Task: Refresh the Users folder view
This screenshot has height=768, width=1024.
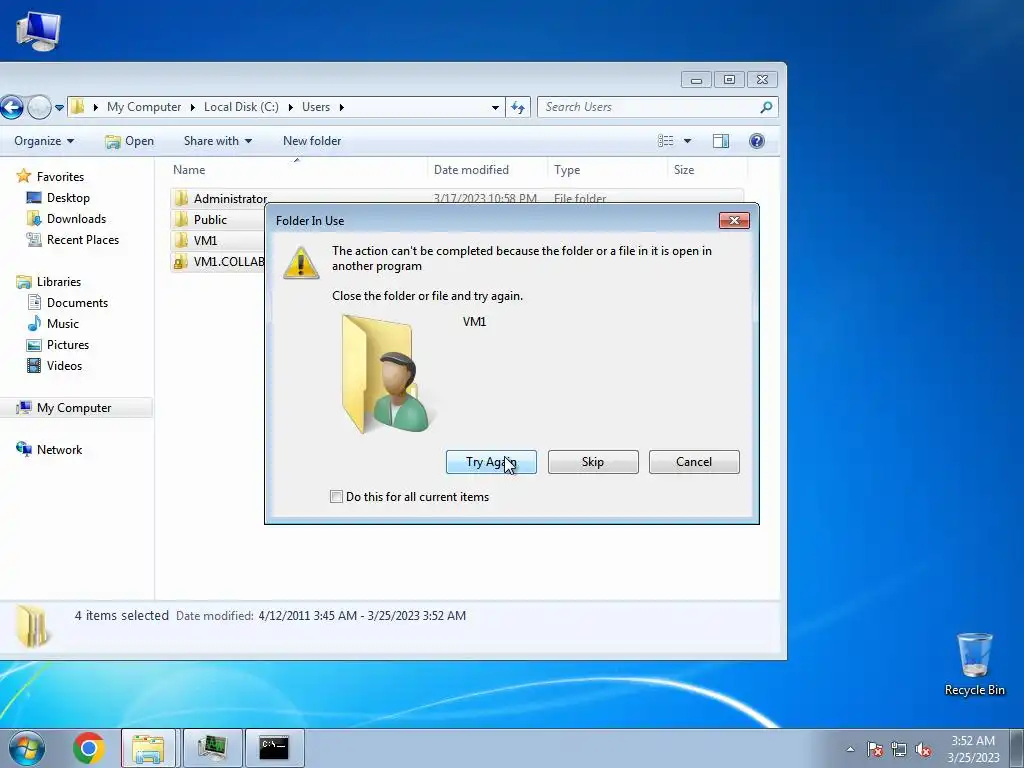Action: pos(518,107)
